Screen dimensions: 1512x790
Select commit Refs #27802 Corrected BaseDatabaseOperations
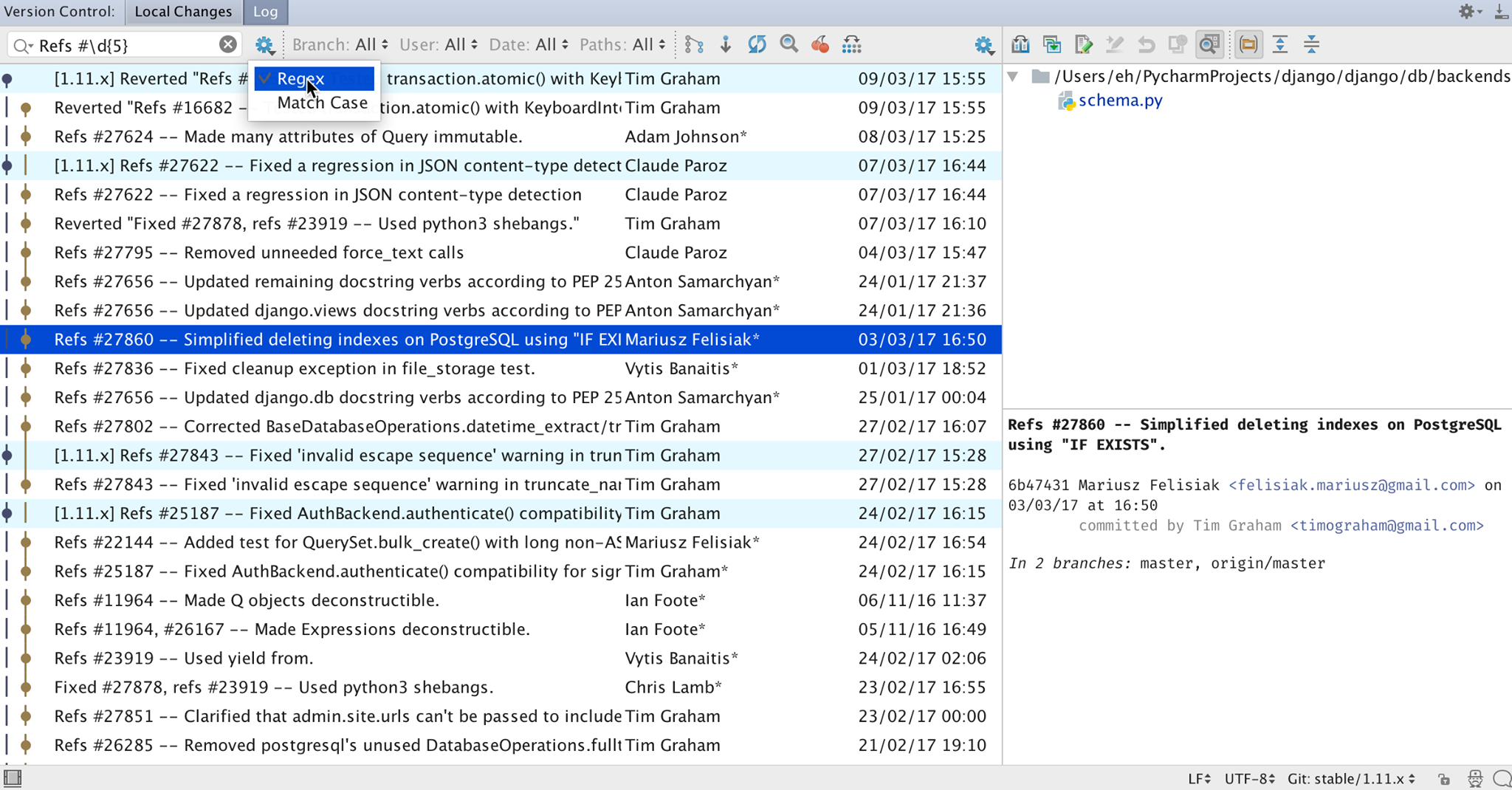click(501, 426)
